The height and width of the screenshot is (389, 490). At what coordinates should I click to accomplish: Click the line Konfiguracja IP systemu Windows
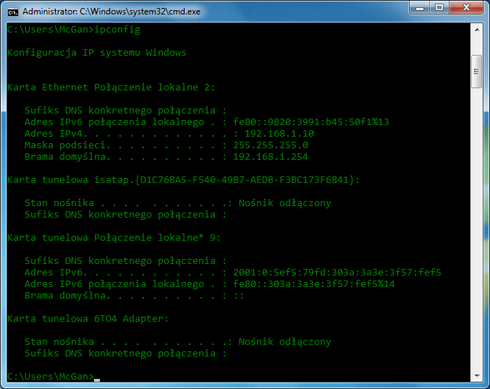click(97, 53)
